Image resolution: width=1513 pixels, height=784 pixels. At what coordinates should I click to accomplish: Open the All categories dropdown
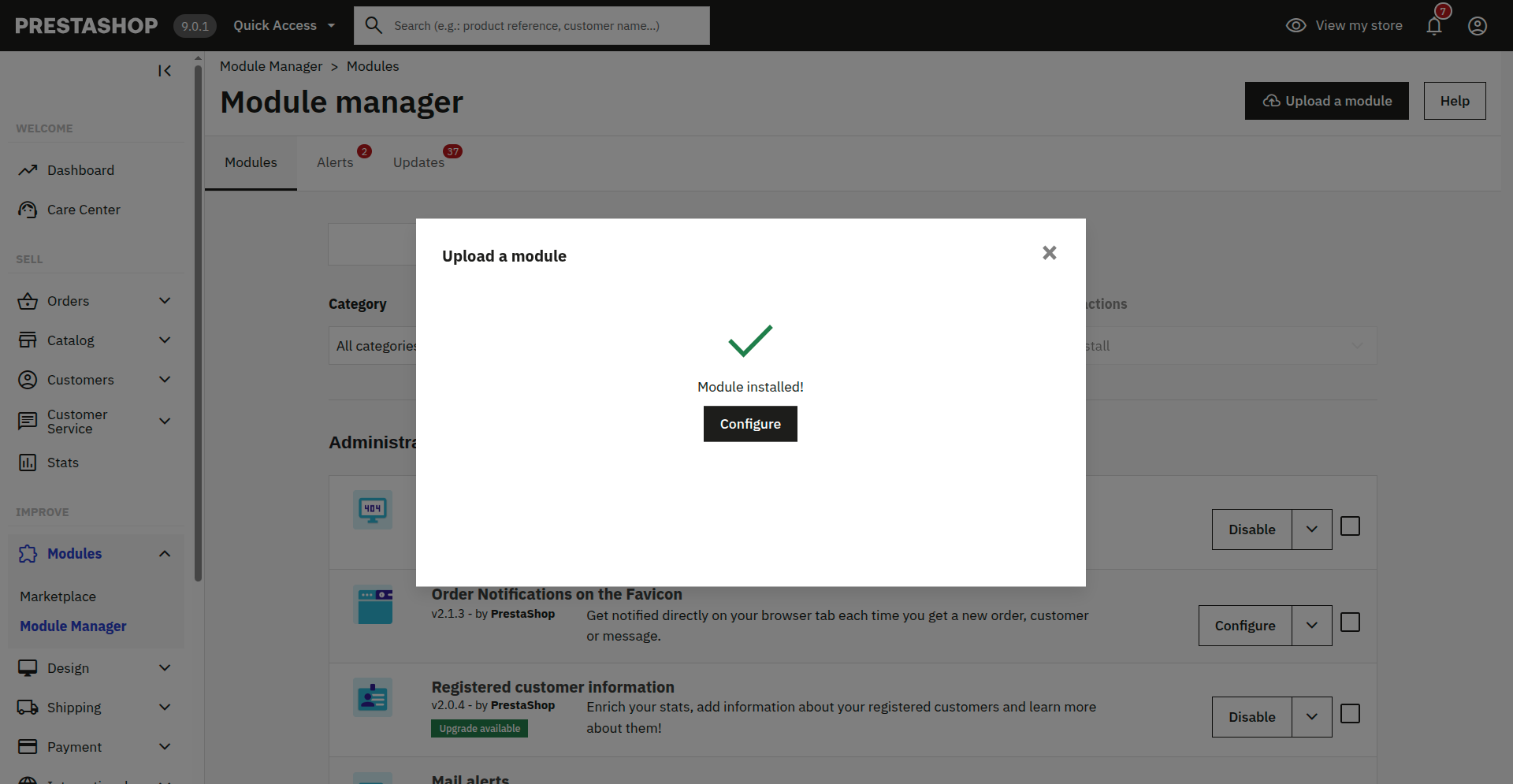(x=373, y=346)
